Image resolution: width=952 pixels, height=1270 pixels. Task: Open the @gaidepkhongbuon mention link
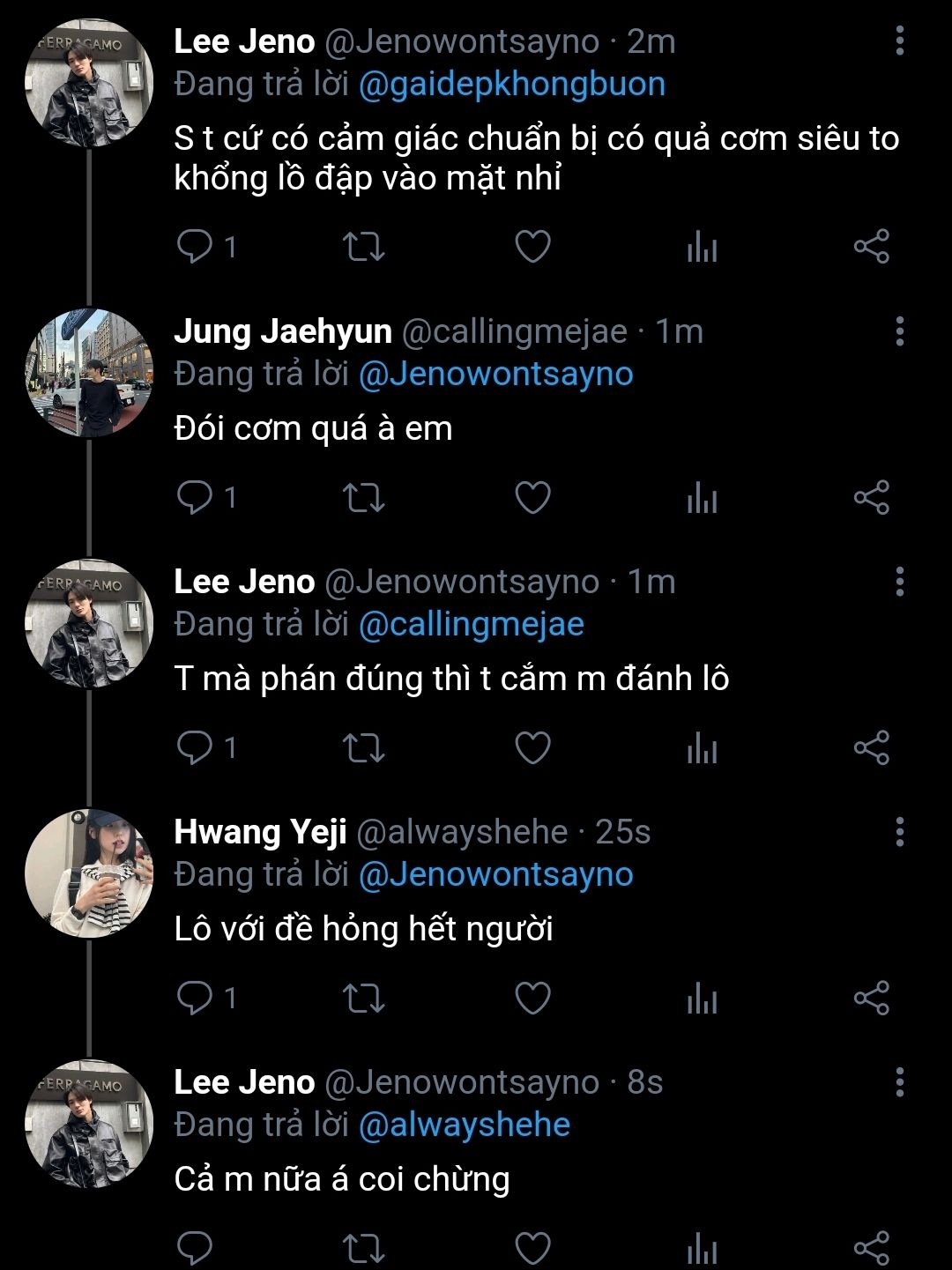click(x=511, y=85)
